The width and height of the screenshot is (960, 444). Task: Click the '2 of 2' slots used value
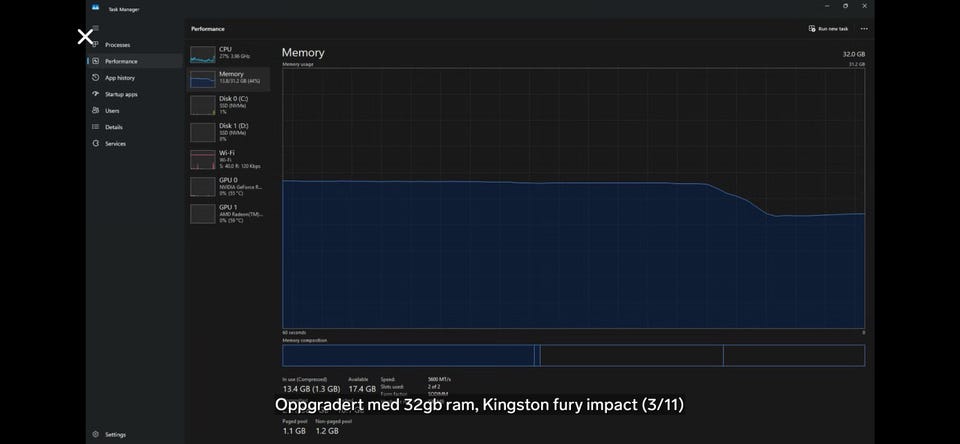pos(434,386)
